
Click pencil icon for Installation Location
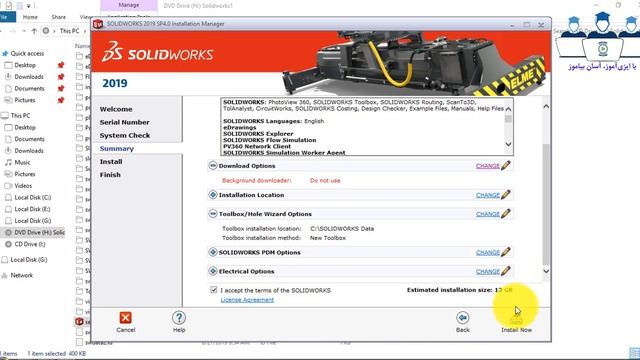pos(506,195)
